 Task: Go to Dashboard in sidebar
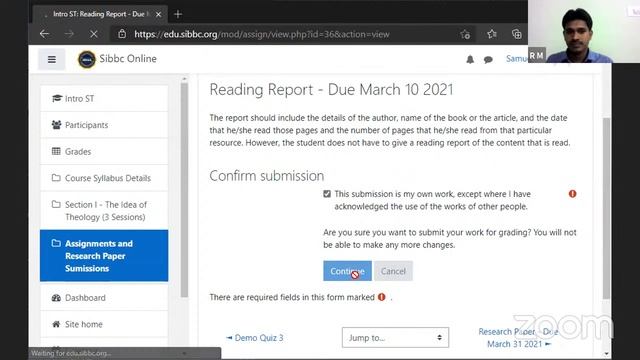(x=104, y=298)
